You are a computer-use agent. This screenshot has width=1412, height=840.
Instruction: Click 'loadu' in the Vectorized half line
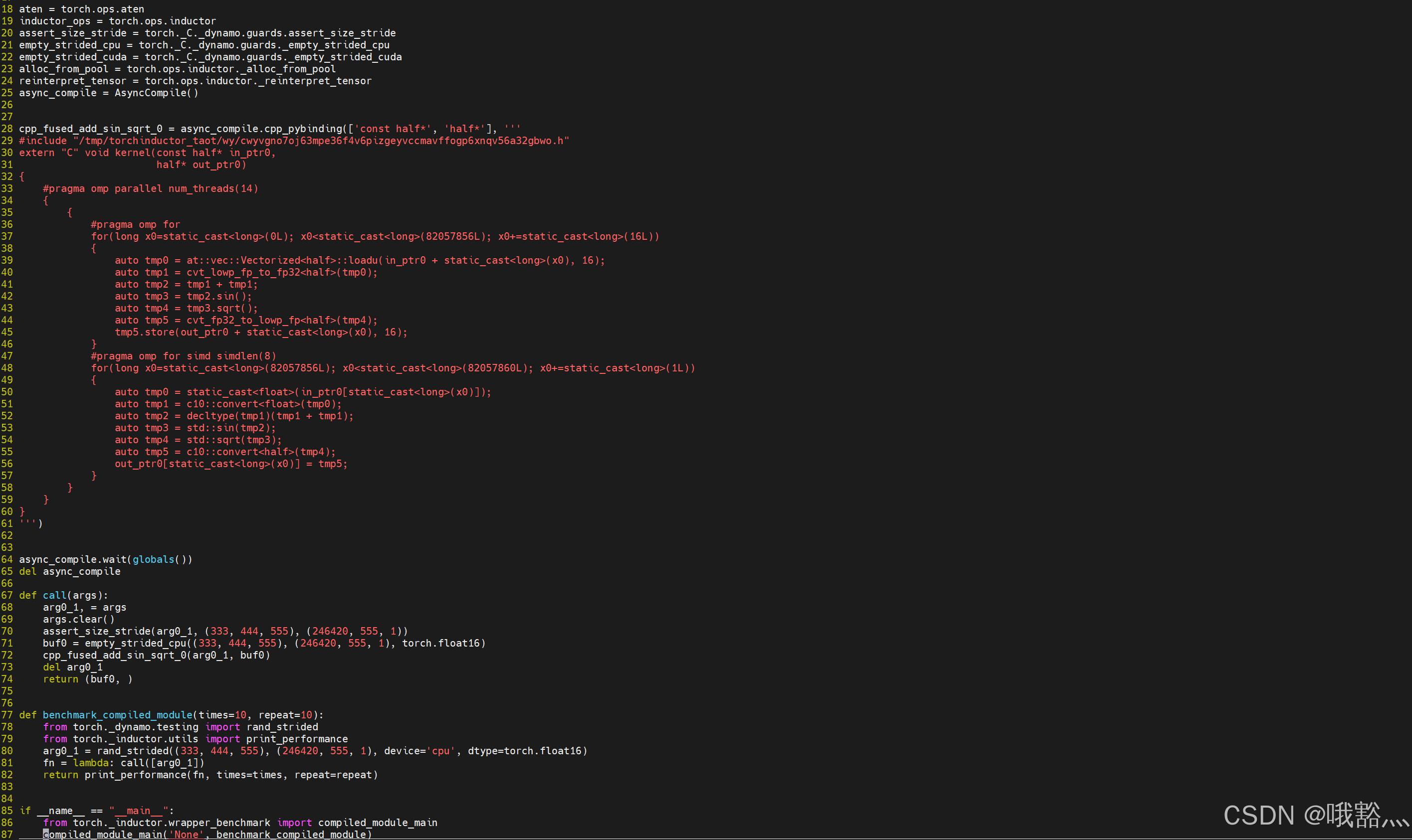[363, 260]
